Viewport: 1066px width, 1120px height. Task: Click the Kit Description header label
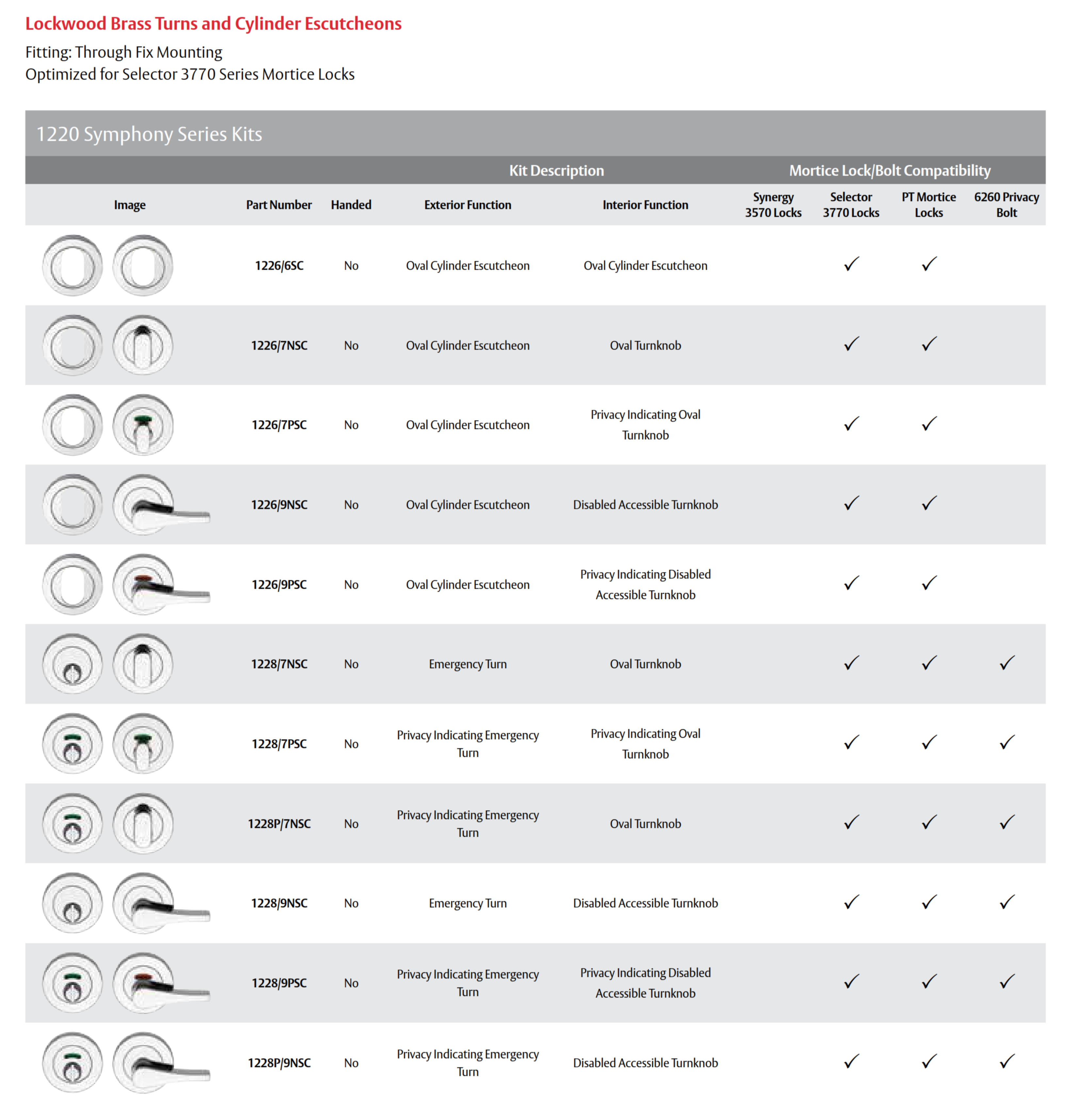click(x=556, y=171)
